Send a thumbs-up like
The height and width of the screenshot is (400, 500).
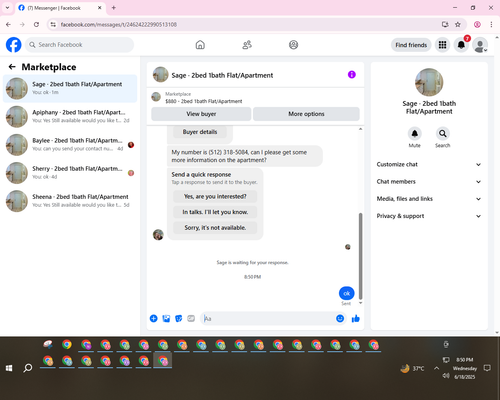356,319
